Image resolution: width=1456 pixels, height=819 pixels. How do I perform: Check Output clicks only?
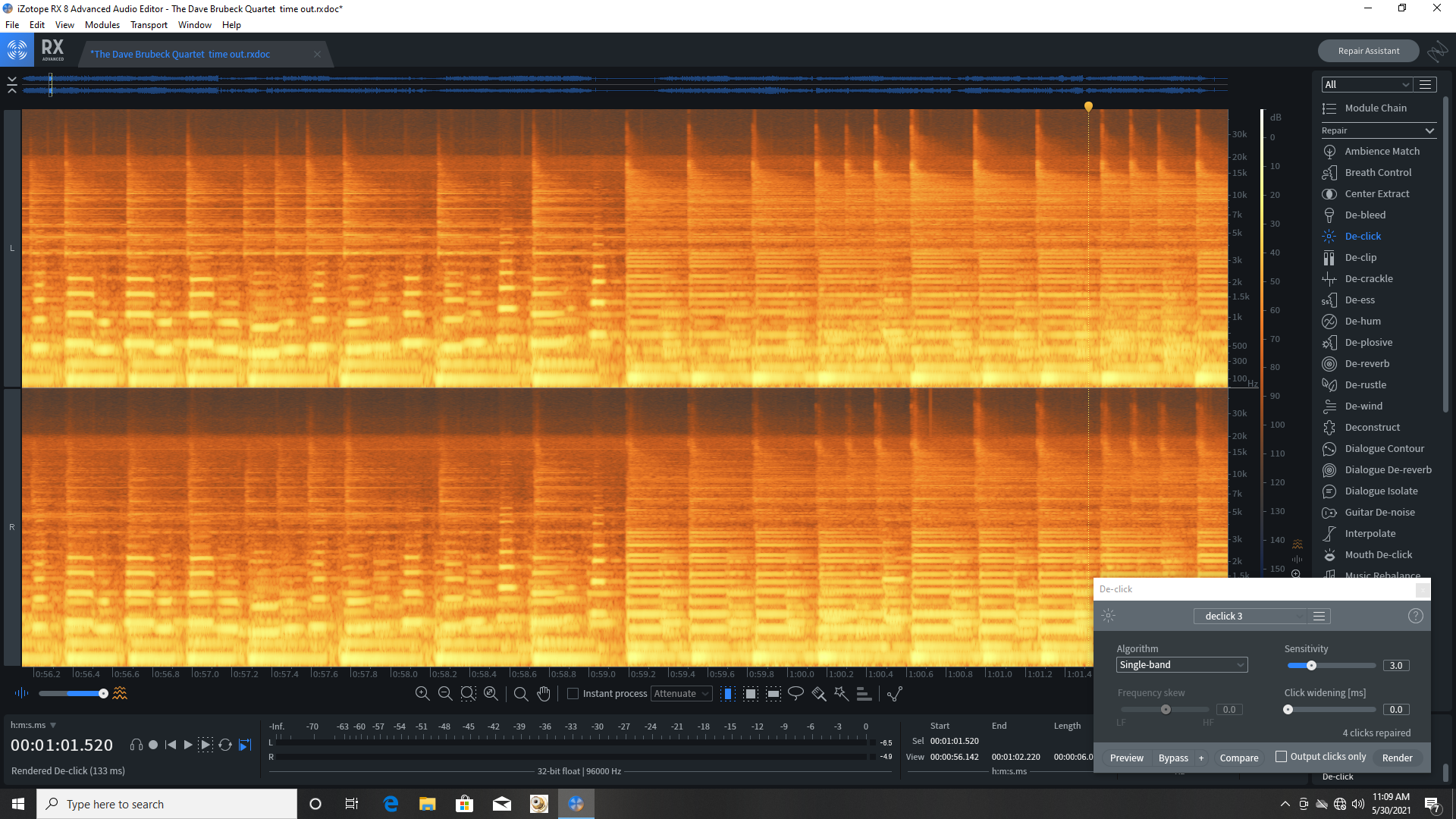(x=1281, y=756)
